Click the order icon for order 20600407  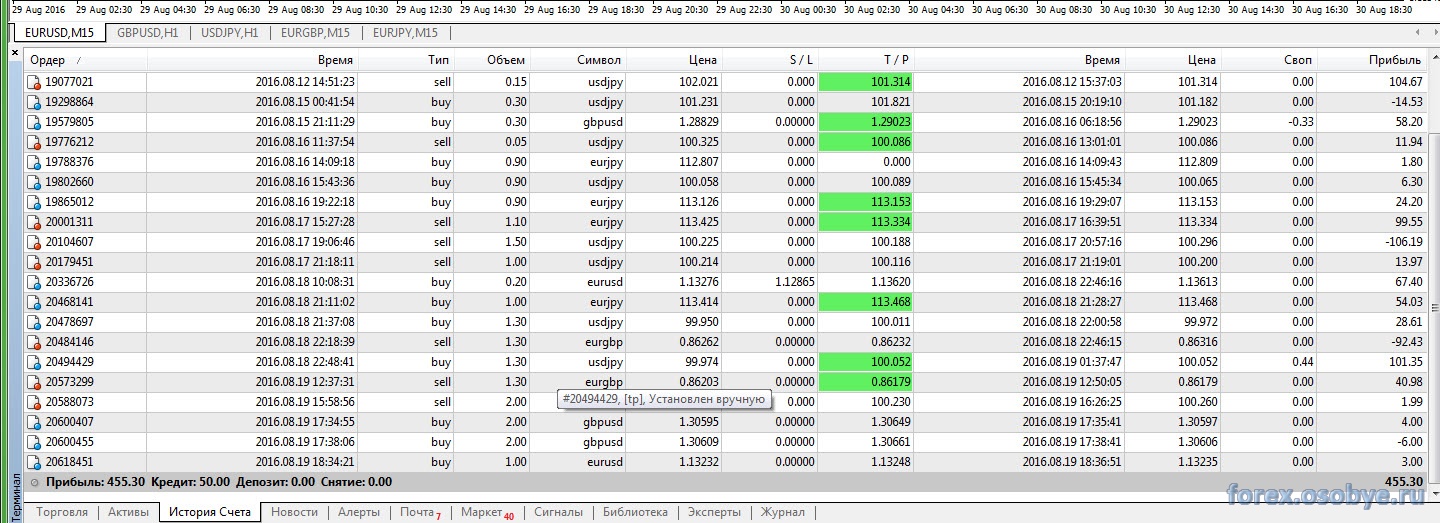pyautogui.click(x=34, y=422)
